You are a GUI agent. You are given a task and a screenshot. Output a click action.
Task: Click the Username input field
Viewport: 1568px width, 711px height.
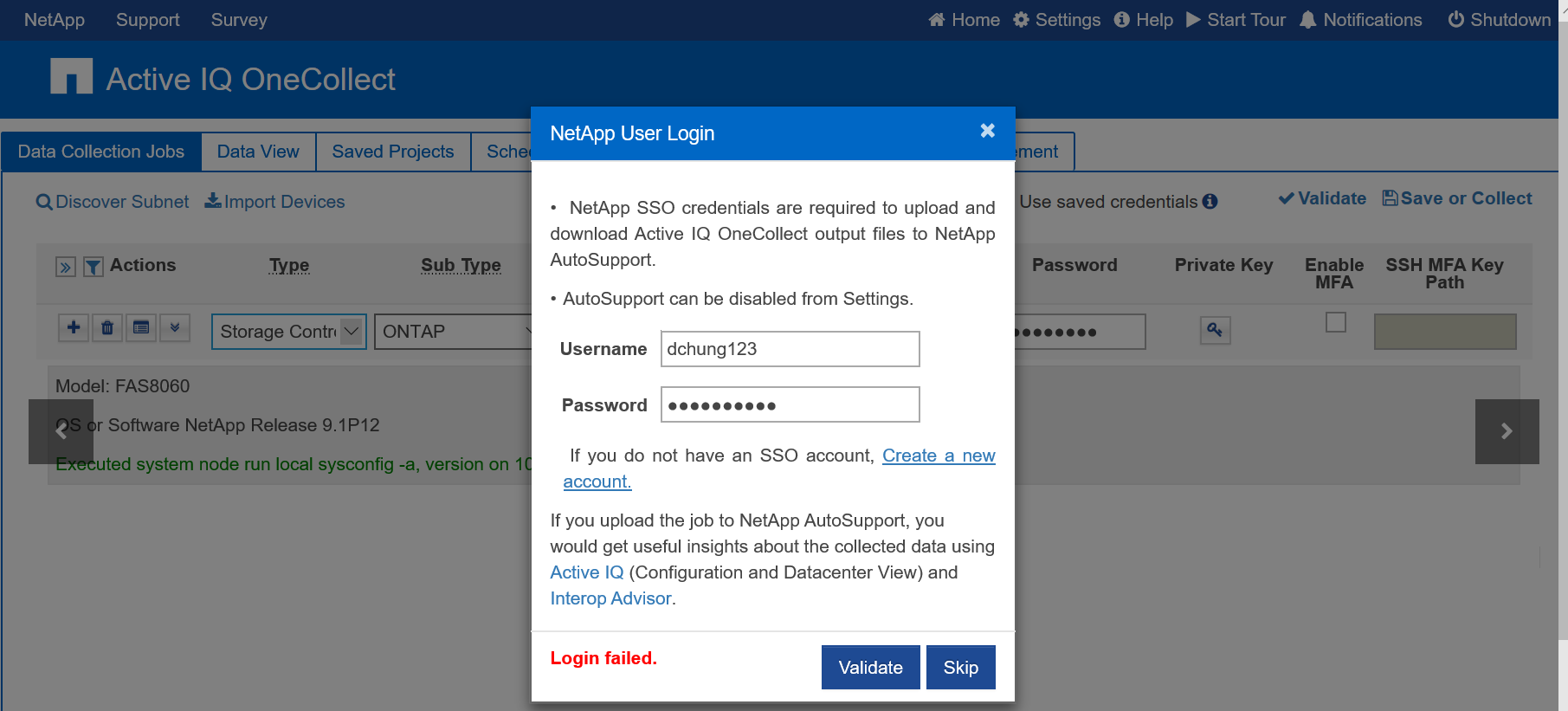790,349
